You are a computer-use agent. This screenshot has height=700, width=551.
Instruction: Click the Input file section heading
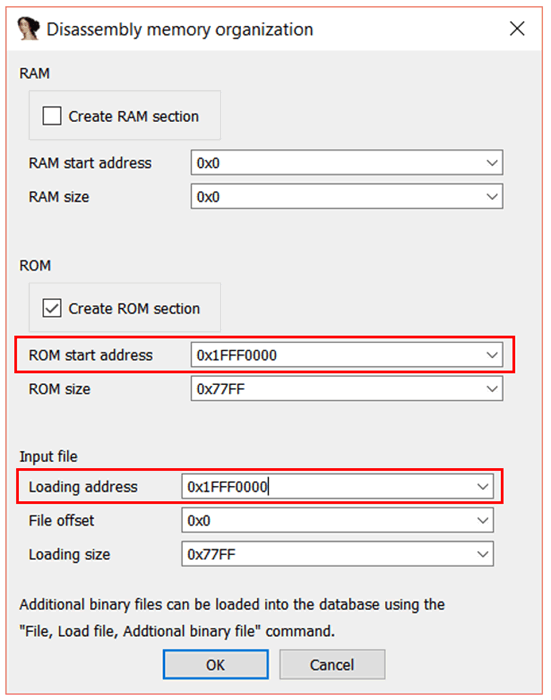(x=48, y=457)
